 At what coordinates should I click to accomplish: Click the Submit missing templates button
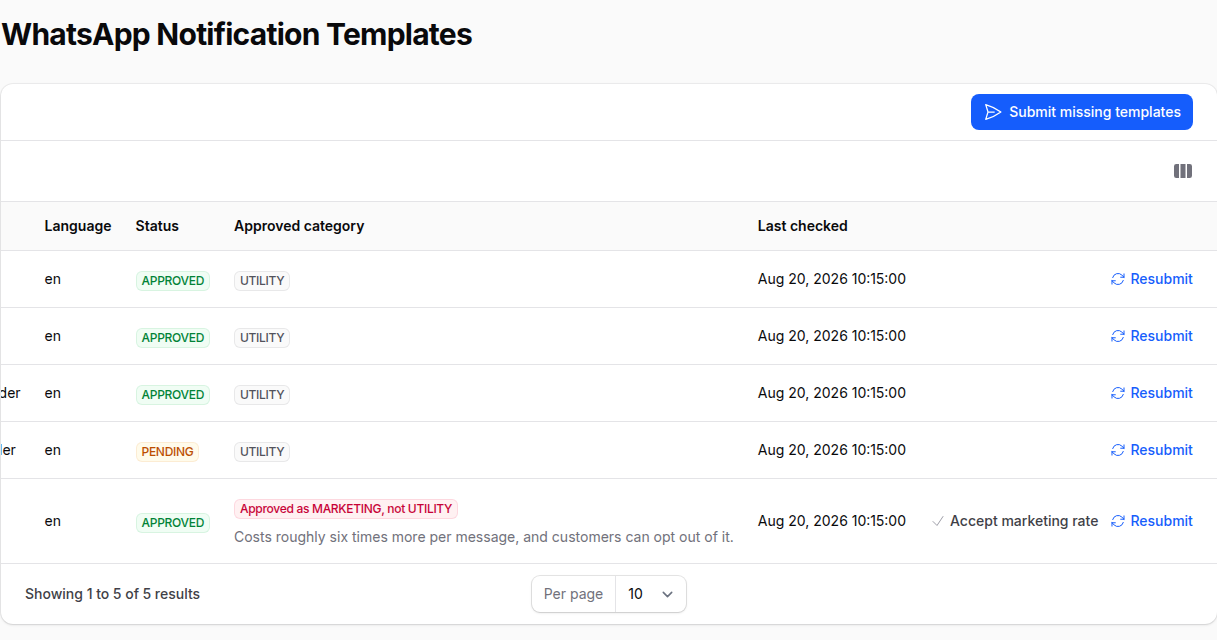point(1081,112)
